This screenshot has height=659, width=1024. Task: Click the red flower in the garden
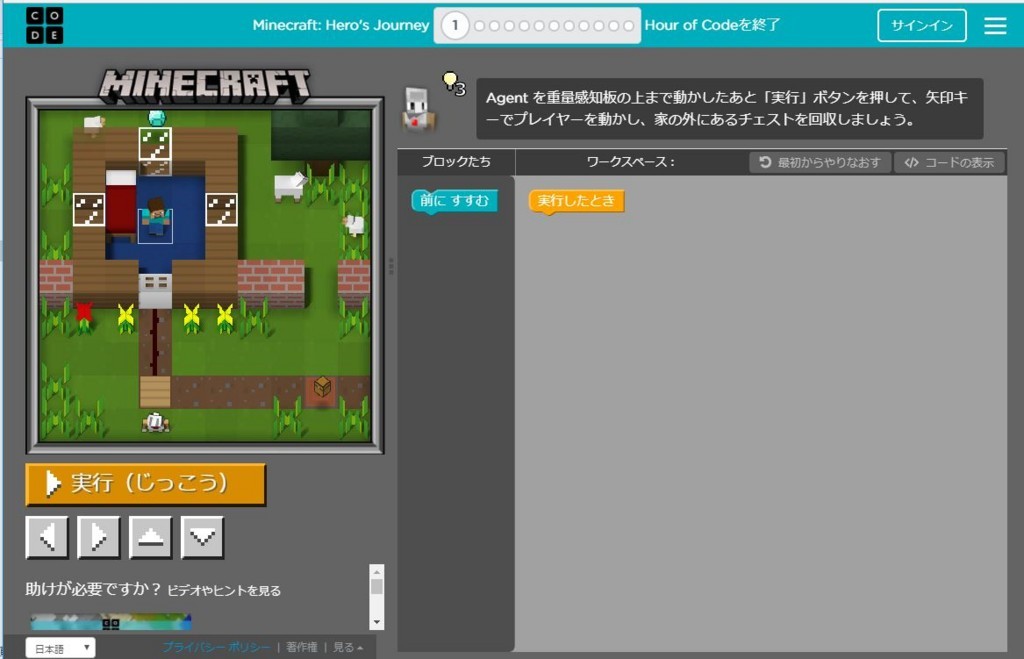point(84,315)
